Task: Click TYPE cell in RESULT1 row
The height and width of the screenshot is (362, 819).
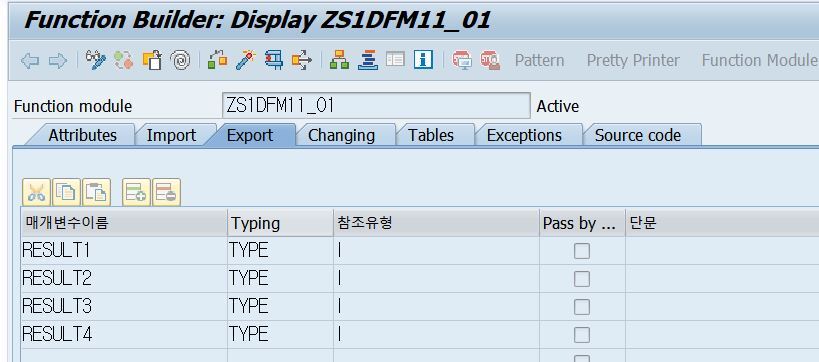Action: tap(280, 251)
